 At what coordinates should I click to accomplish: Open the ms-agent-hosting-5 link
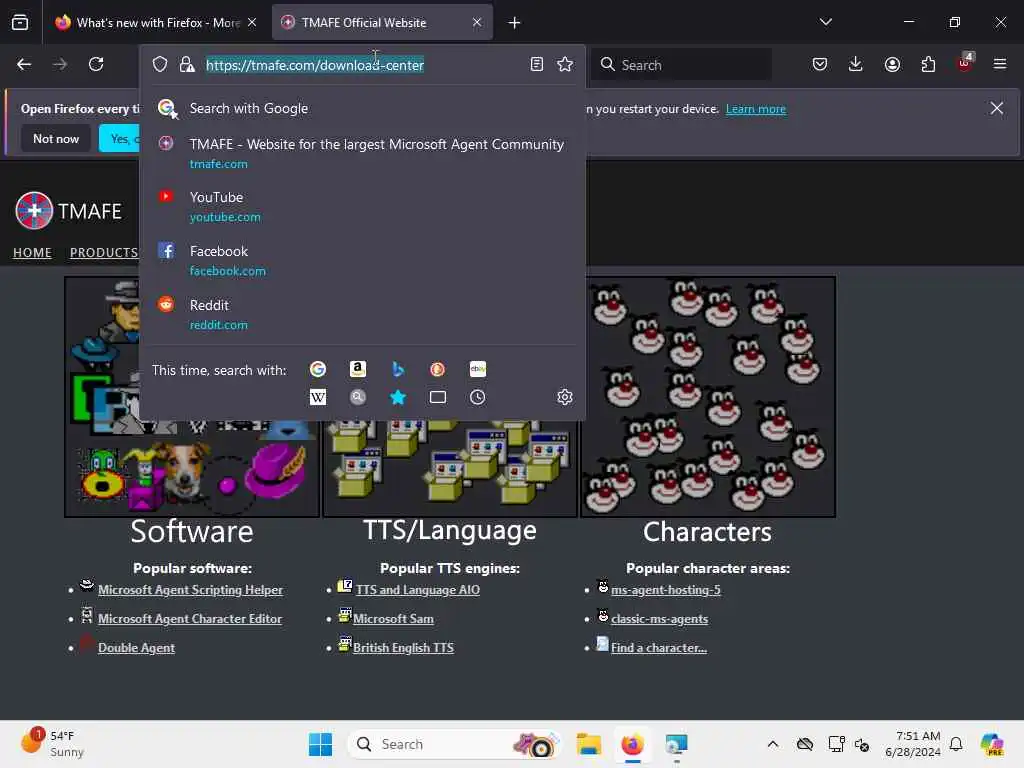click(665, 590)
